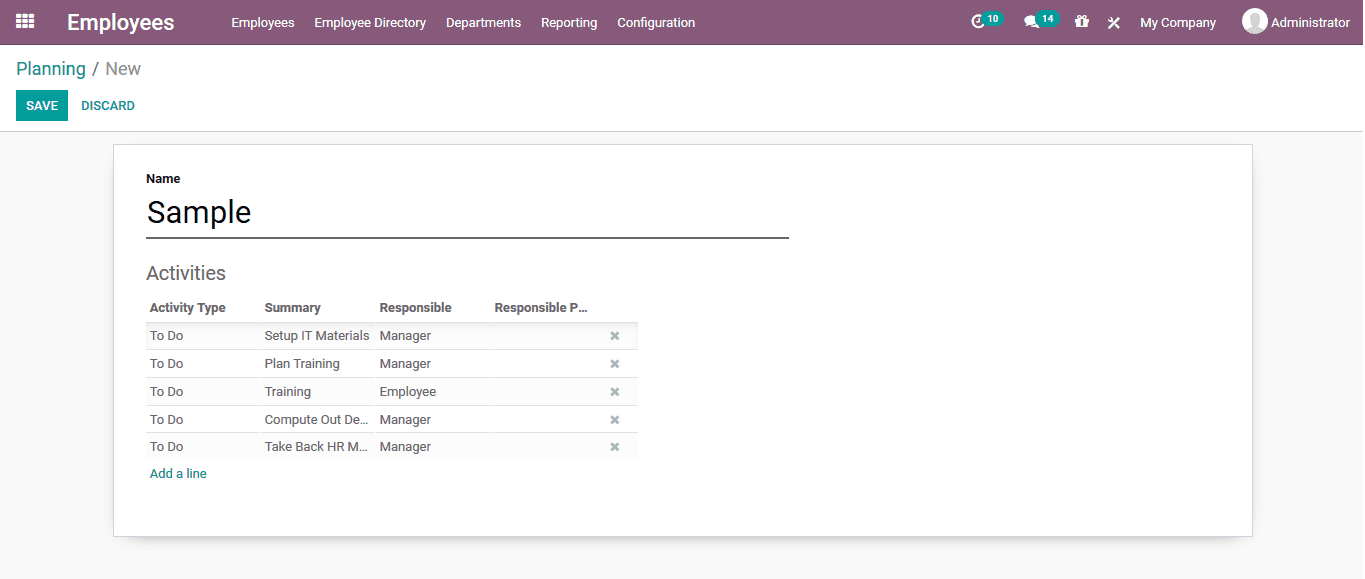Open the Configuration menu
Viewport: 1365px width, 579px height.
coord(655,22)
